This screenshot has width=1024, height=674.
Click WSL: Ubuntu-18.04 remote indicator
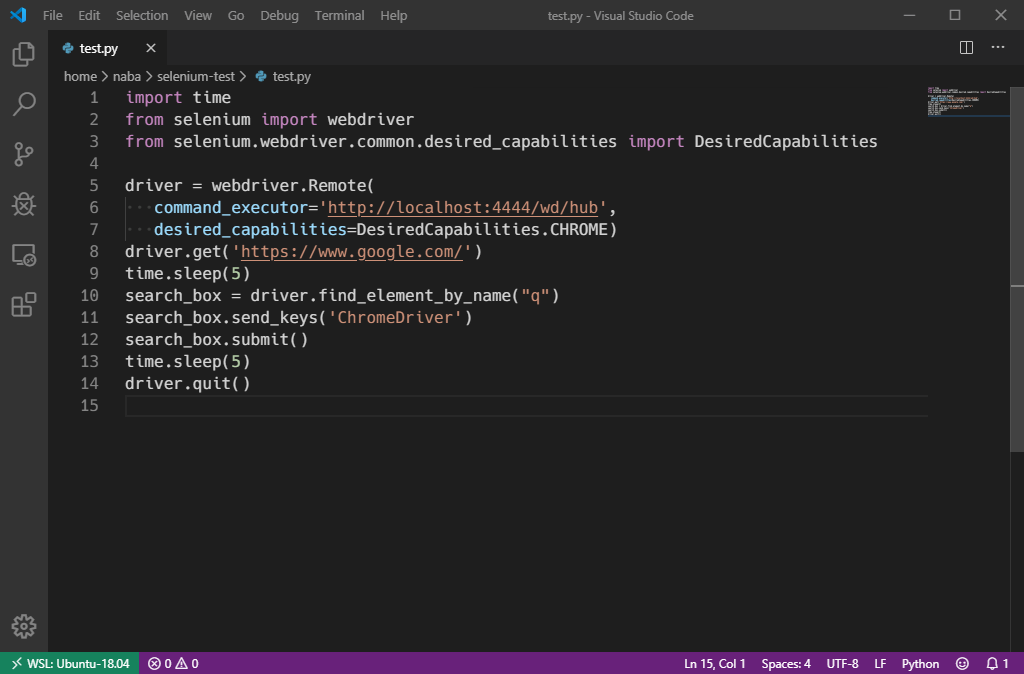pyautogui.click(x=70, y=663)
